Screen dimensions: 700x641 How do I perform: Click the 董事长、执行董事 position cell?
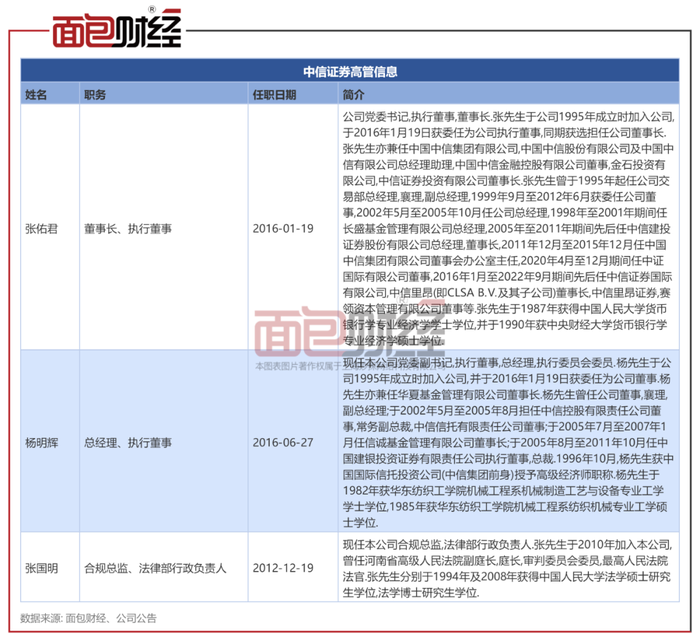[128, 229]
